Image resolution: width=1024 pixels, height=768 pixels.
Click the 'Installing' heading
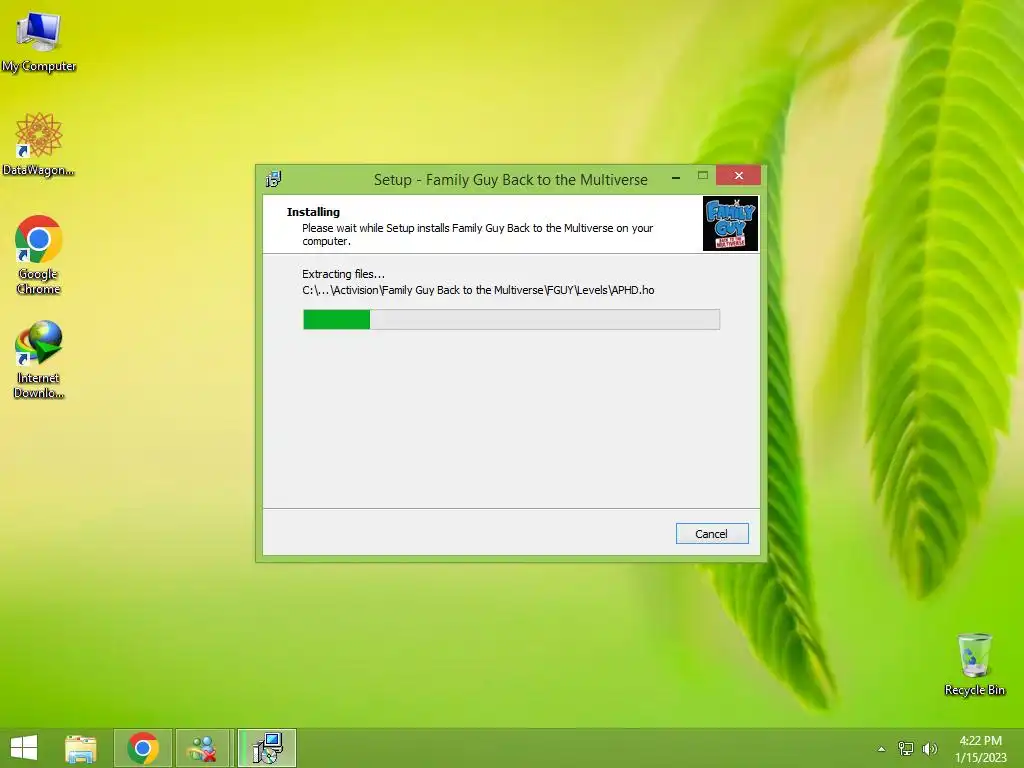point(313,212)
